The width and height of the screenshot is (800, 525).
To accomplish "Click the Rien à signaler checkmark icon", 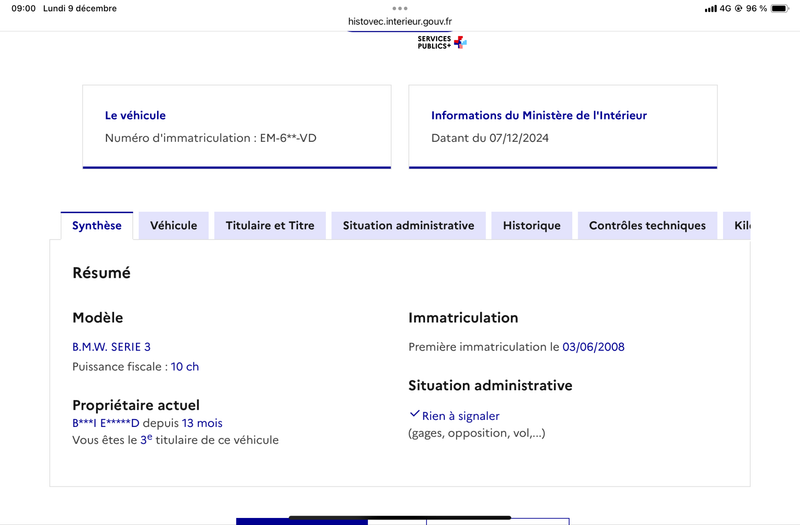I will pyautogui.click(x=414, y=414).
